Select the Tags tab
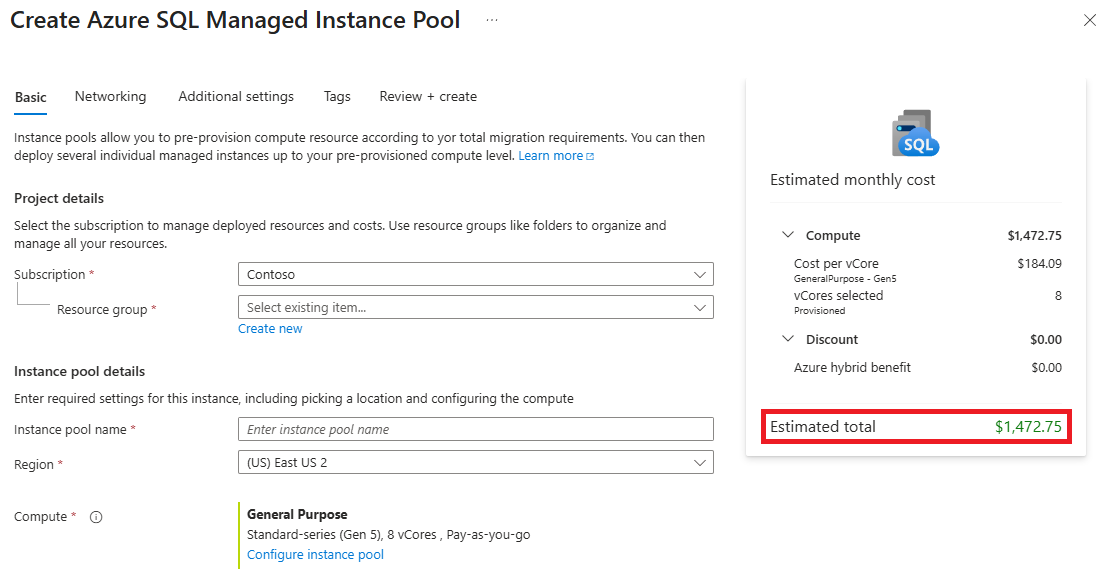Viewport: 1111px width, 580px height. [x=337, y=96]
